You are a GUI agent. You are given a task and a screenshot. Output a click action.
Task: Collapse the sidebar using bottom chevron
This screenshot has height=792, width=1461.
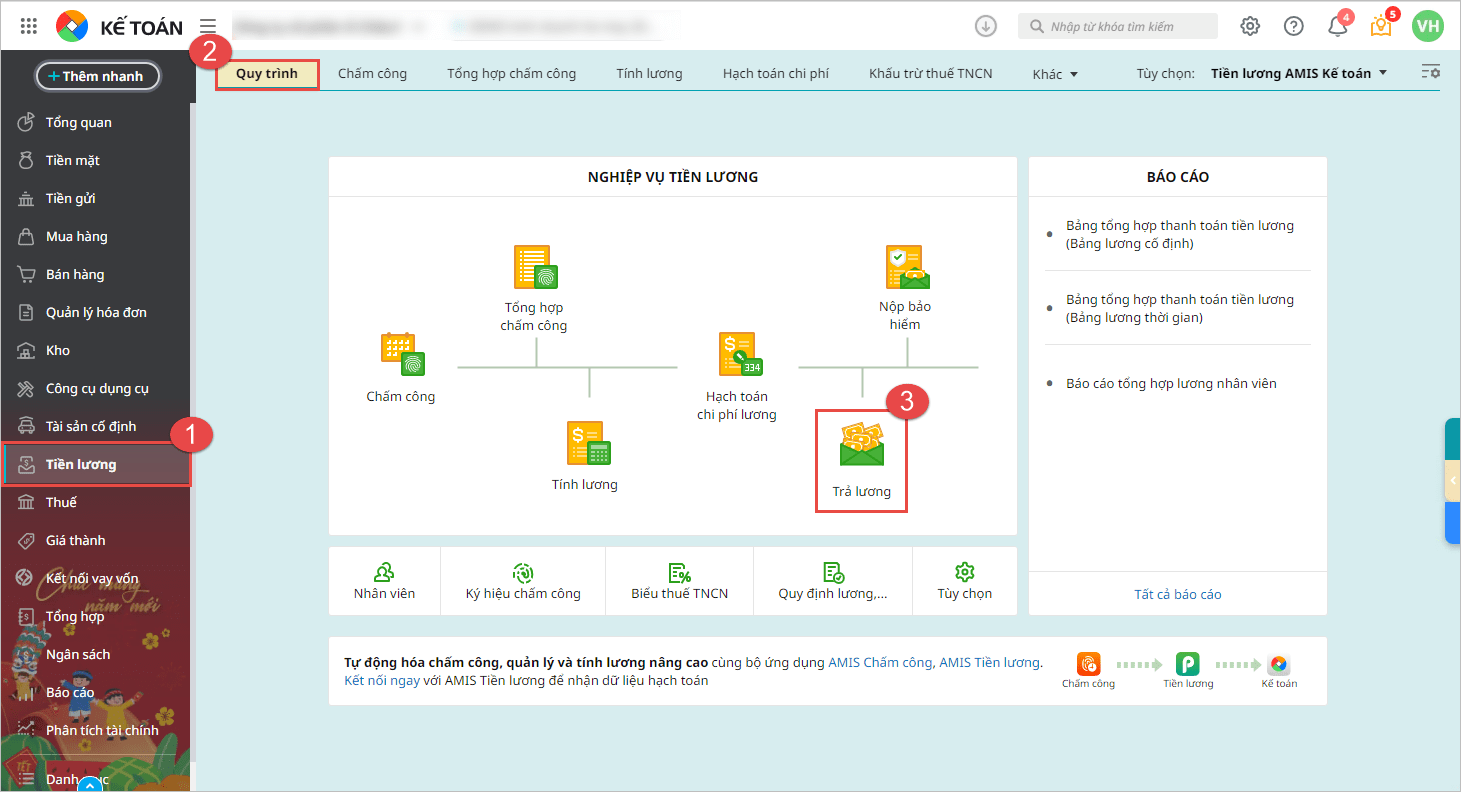click(x=91, y=784)
